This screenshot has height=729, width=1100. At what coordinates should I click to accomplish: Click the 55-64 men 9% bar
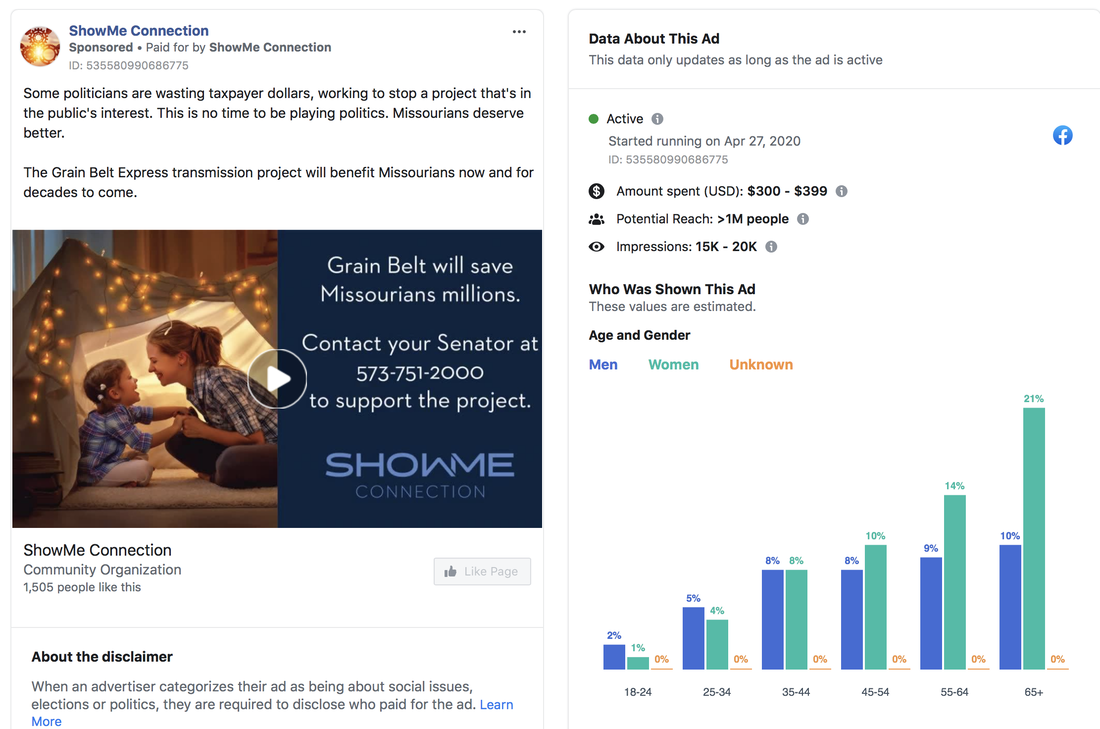coord(931,613)
